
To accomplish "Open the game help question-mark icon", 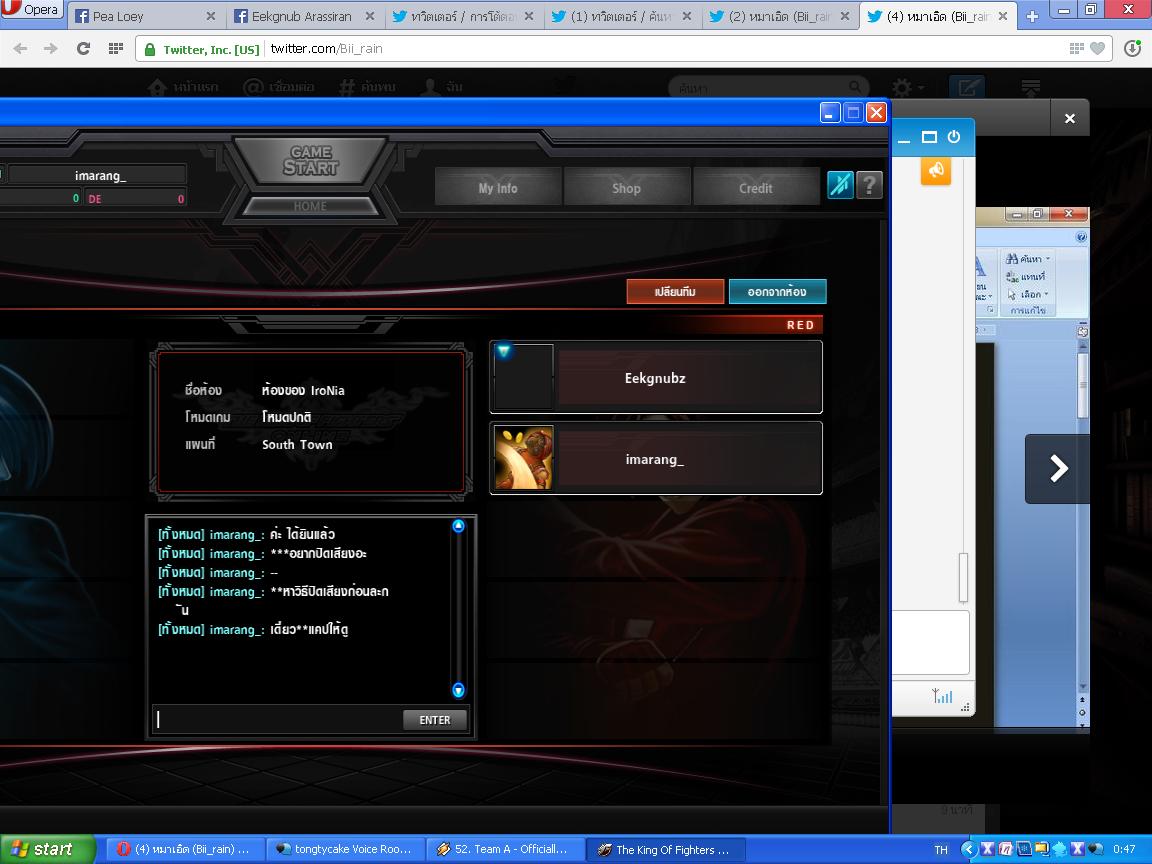I will pyautogui.click(x=869, y=185).
